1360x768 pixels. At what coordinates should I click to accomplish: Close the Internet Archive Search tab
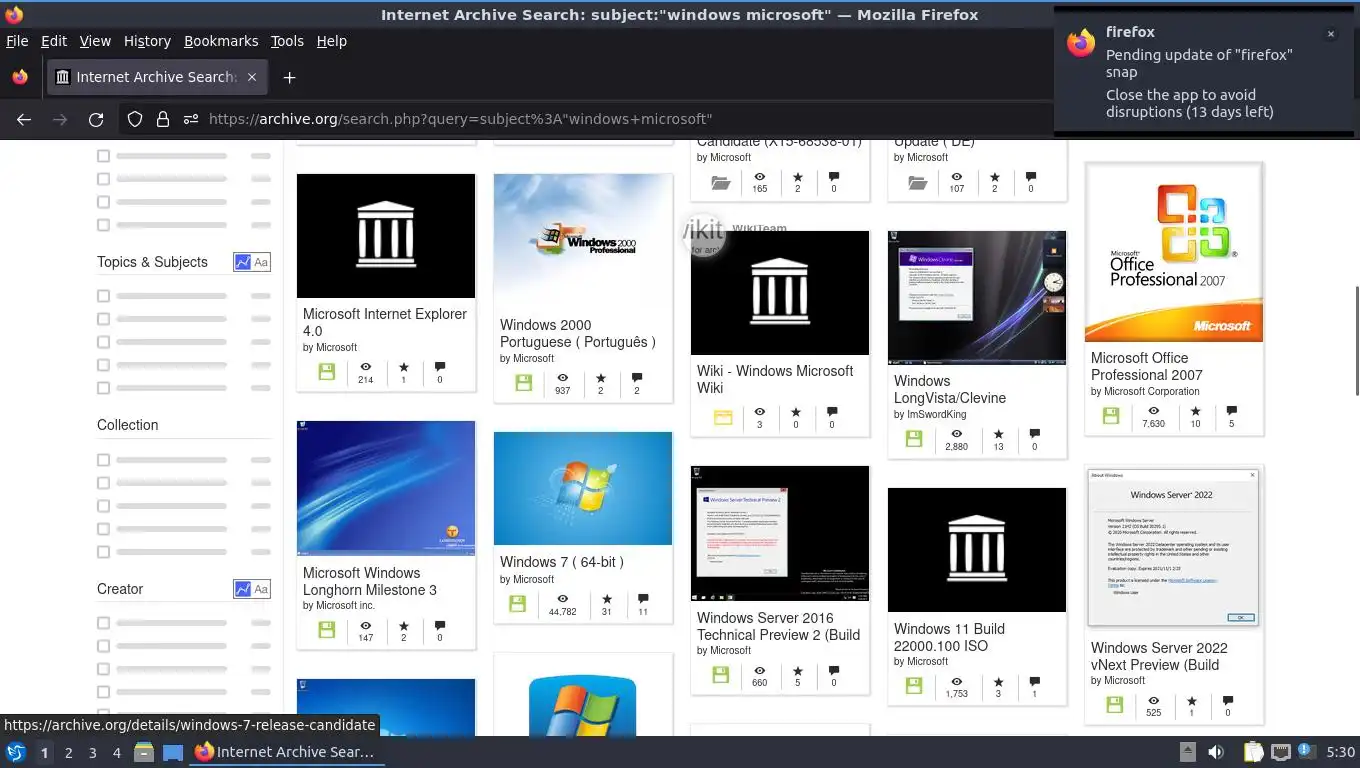coord(252,77)
